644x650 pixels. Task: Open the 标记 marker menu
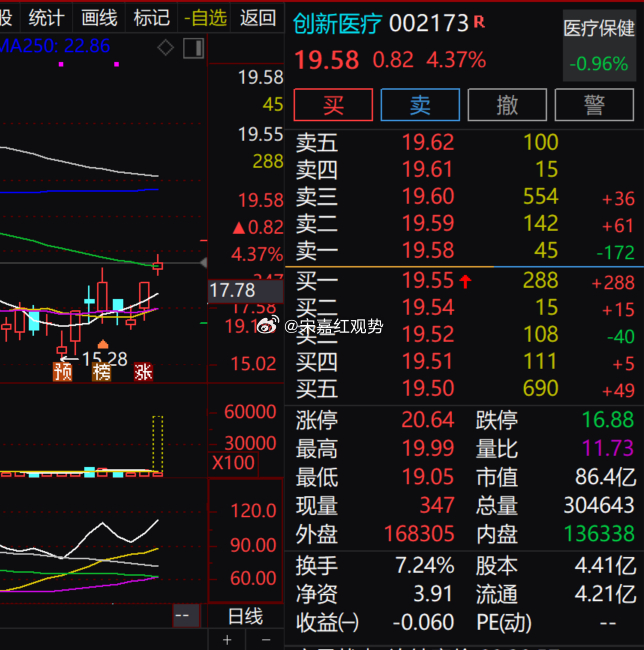(152, 18)
